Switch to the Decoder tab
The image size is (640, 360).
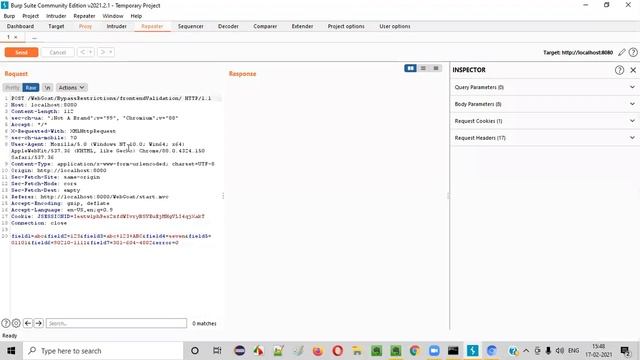coord(228,26)
